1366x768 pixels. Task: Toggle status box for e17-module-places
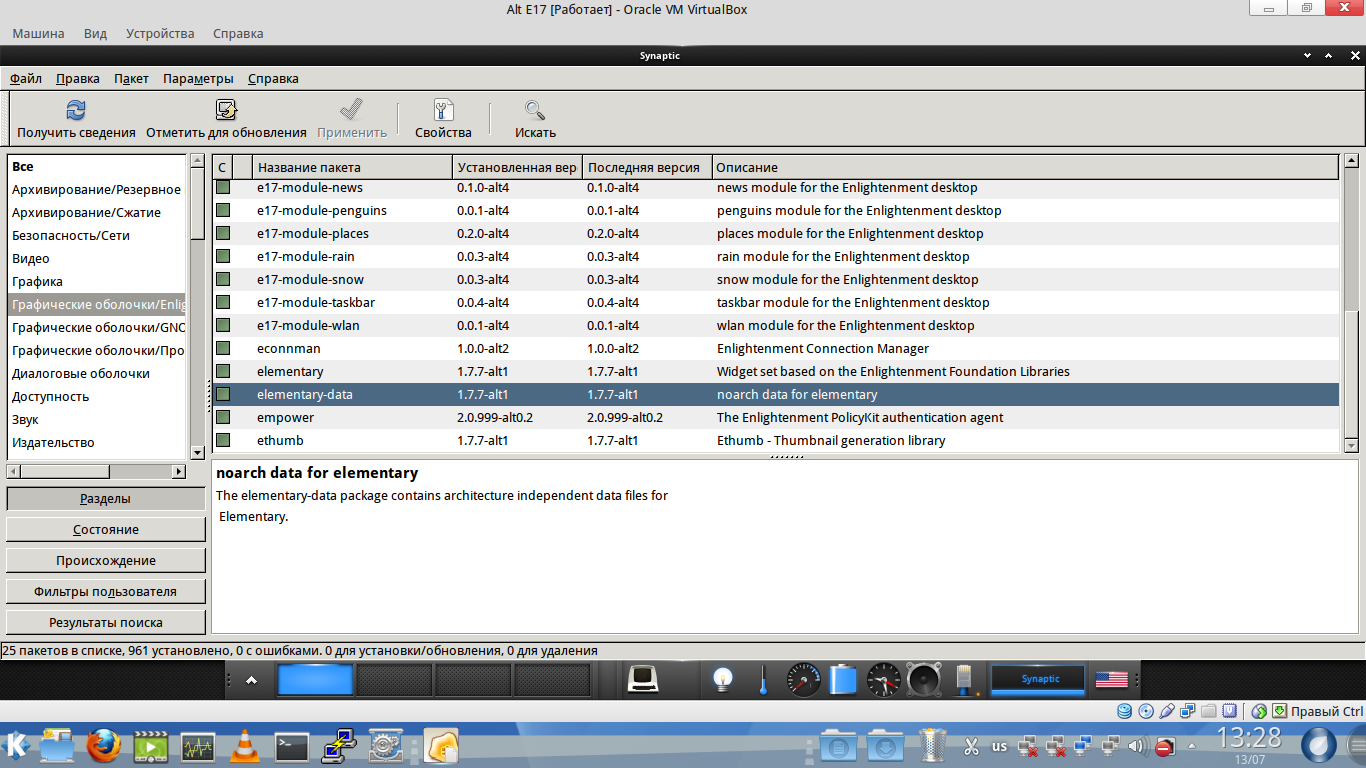[223, 234]
